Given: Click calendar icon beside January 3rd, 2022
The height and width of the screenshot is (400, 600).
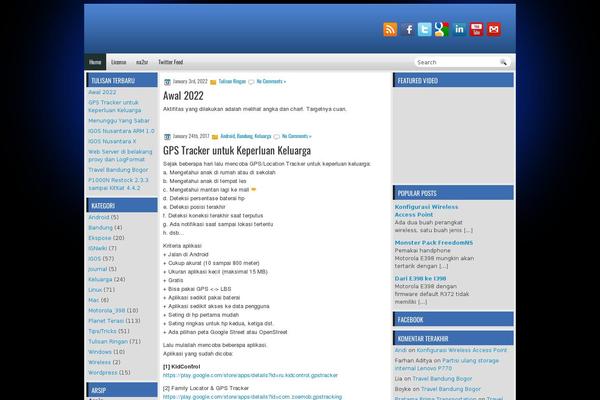Looking at the screenshot, I should pyautogui.click(x=167, y=82).
